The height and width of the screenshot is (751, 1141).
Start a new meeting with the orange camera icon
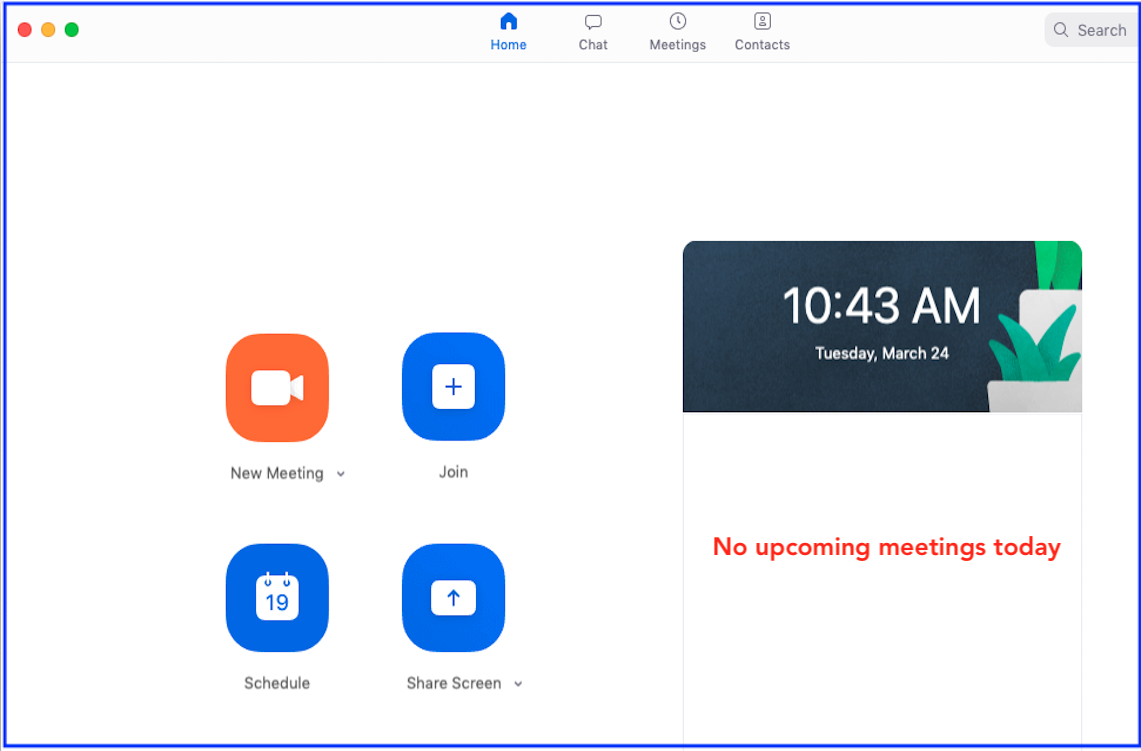pyautogui.click(x=277, y=388)
